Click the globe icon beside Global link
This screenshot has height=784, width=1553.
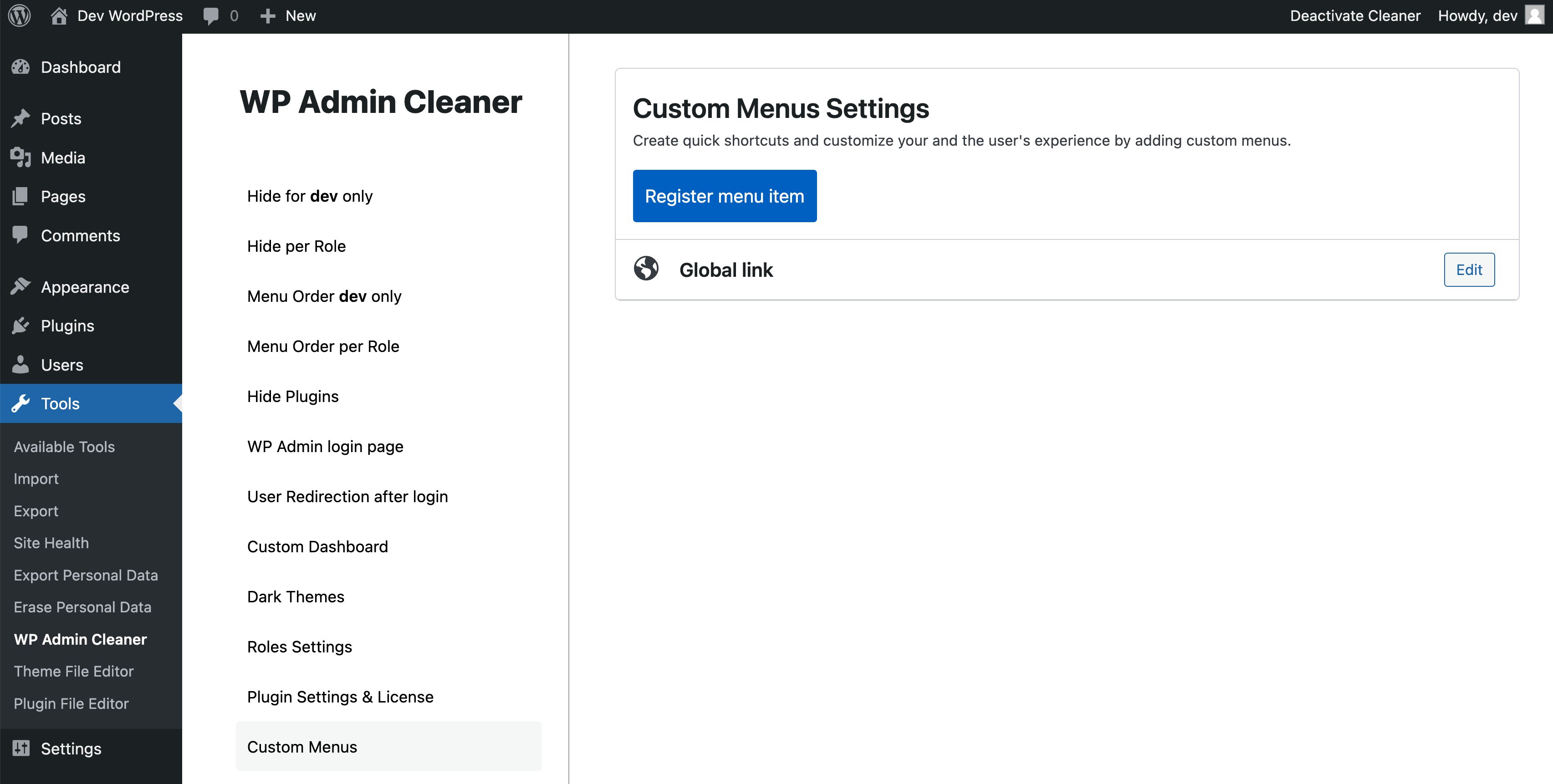click(x=646, y=269)
